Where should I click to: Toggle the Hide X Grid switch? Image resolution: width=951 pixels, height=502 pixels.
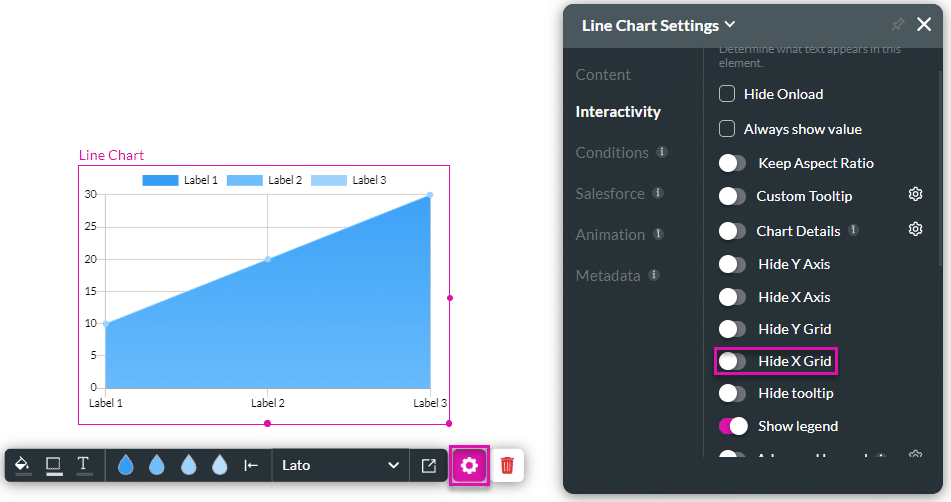coord(733,360)
